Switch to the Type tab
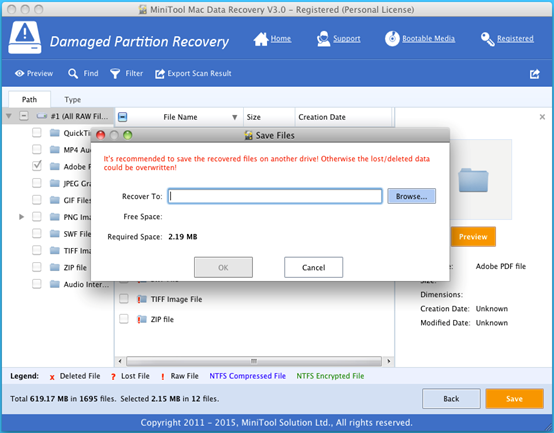 (x=72, y=100)
